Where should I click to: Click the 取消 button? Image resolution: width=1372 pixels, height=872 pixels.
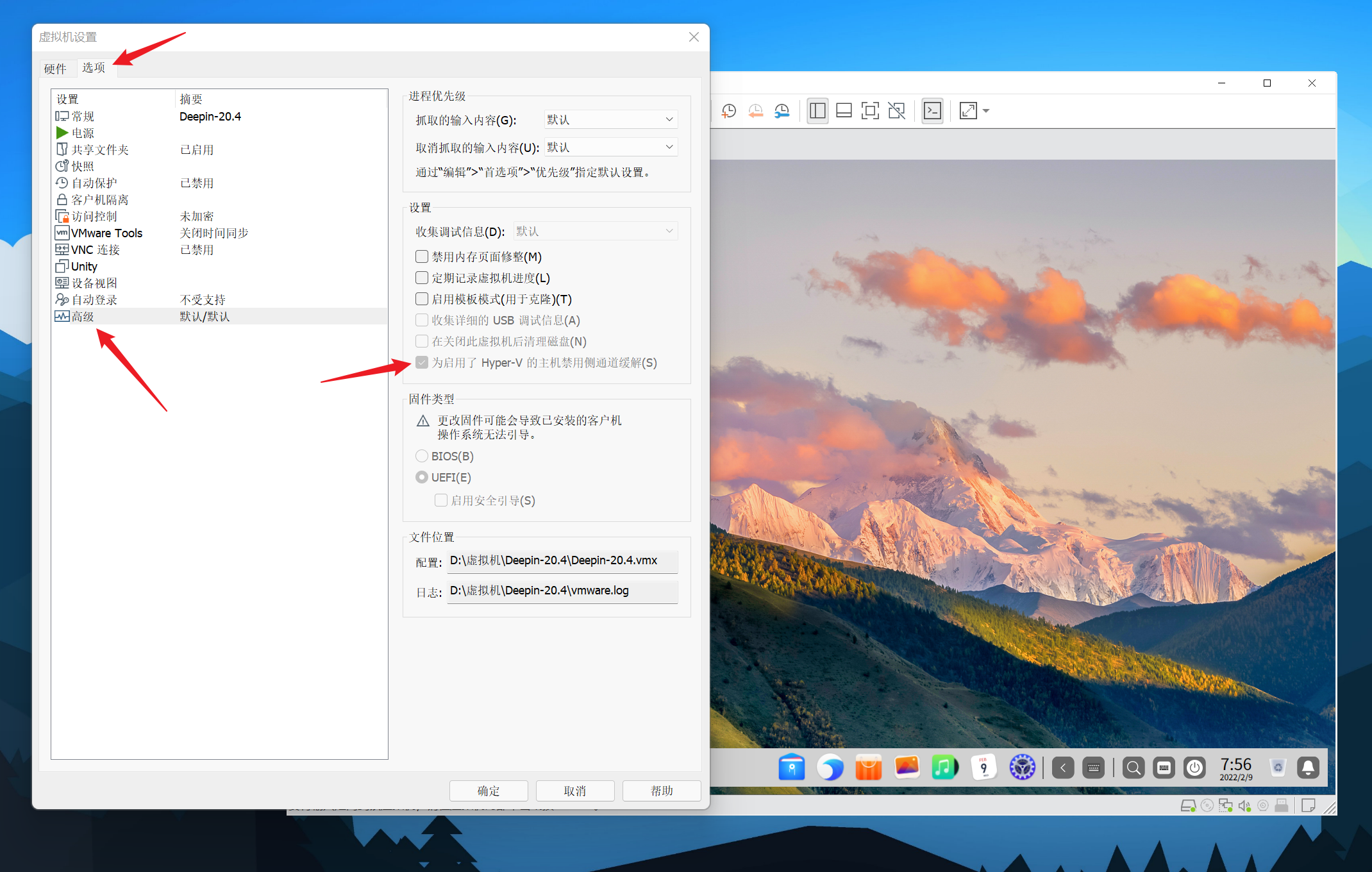[x=574, y=791]
